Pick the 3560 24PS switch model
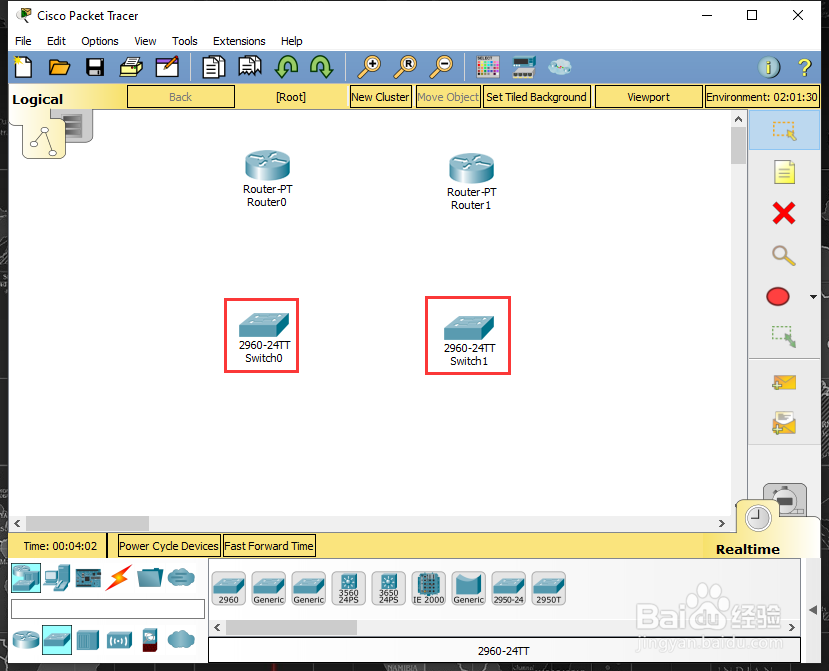 coord(348,588)
